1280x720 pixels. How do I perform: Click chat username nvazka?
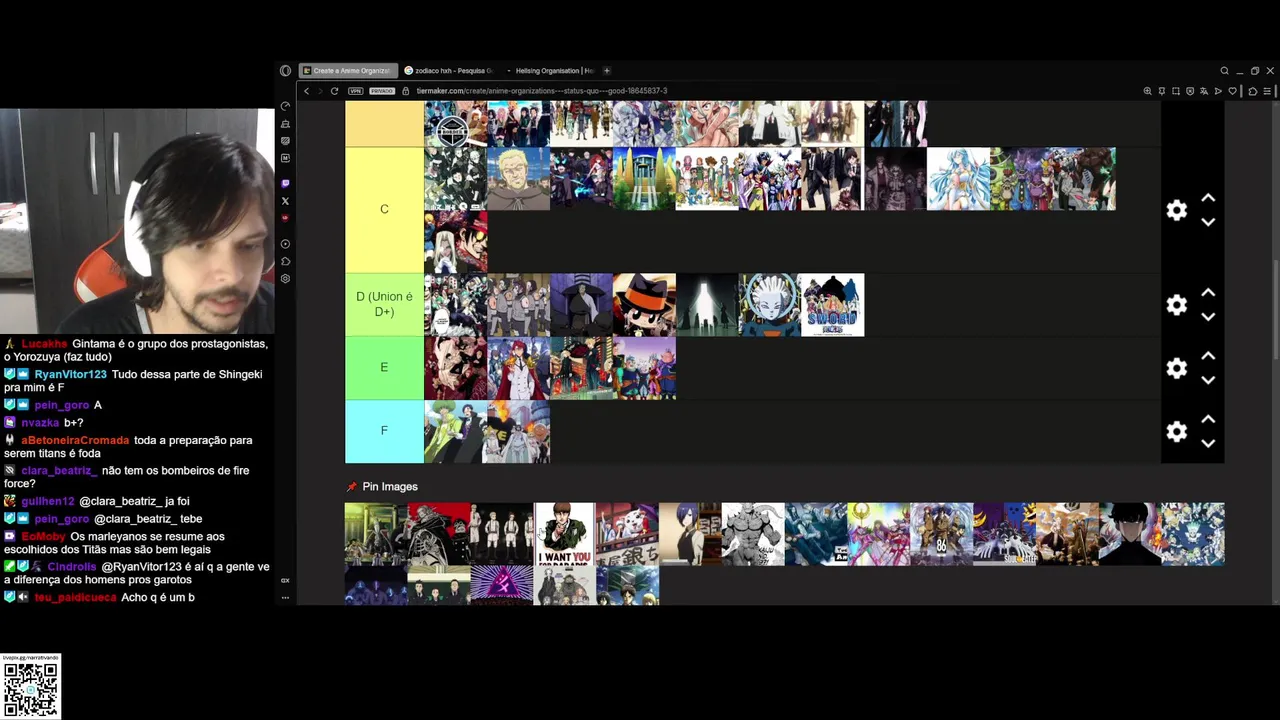click(x=41, y=423)
